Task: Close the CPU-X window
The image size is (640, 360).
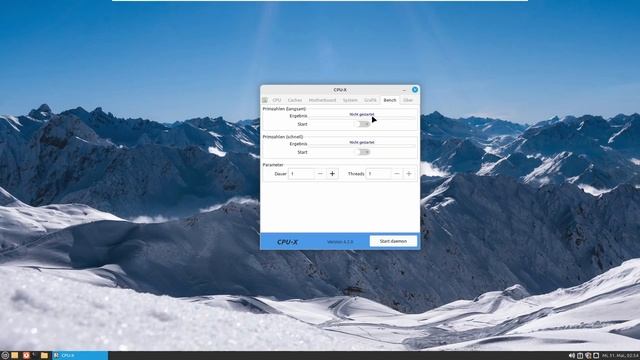Action: pos(415,90)
